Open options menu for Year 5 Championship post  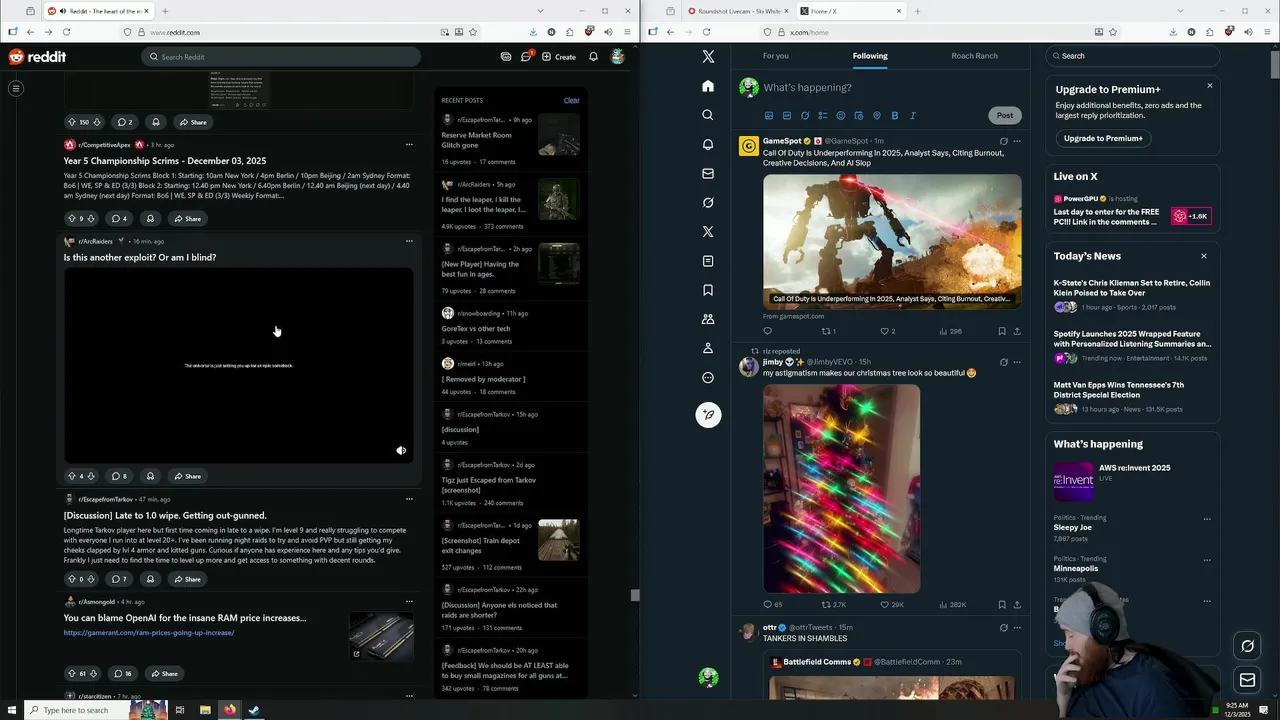pos(409,145)
